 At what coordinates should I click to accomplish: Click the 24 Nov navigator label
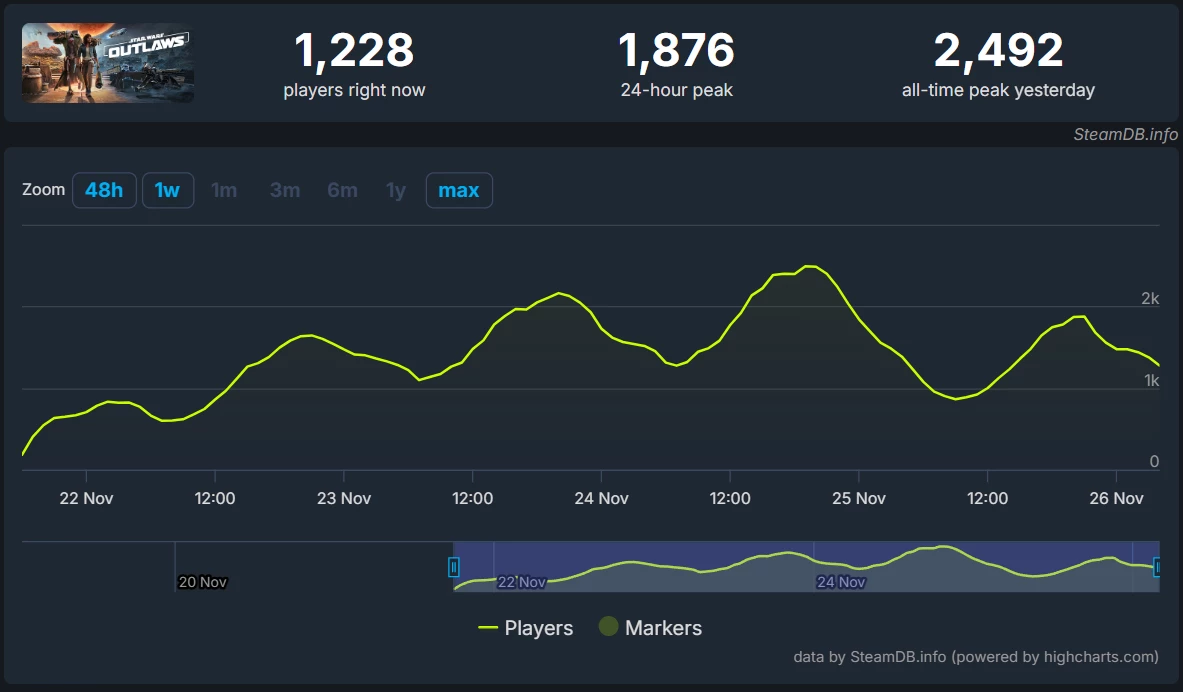(840, 582)
